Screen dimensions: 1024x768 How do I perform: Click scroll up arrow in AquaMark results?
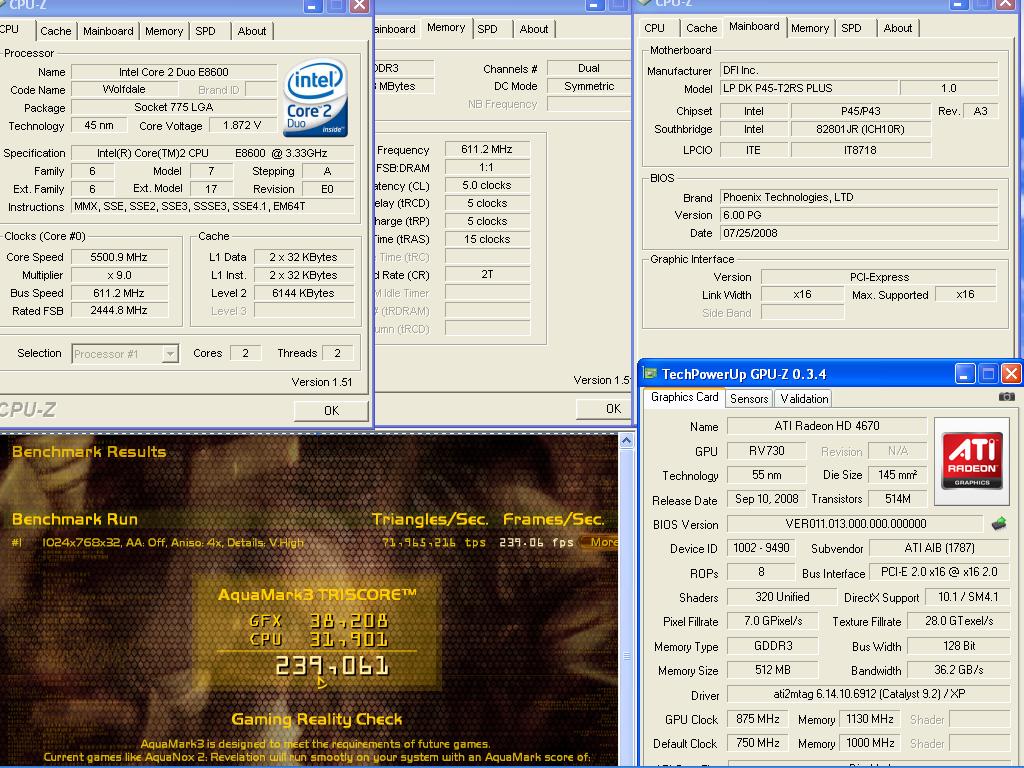click(x=626, y=441)
